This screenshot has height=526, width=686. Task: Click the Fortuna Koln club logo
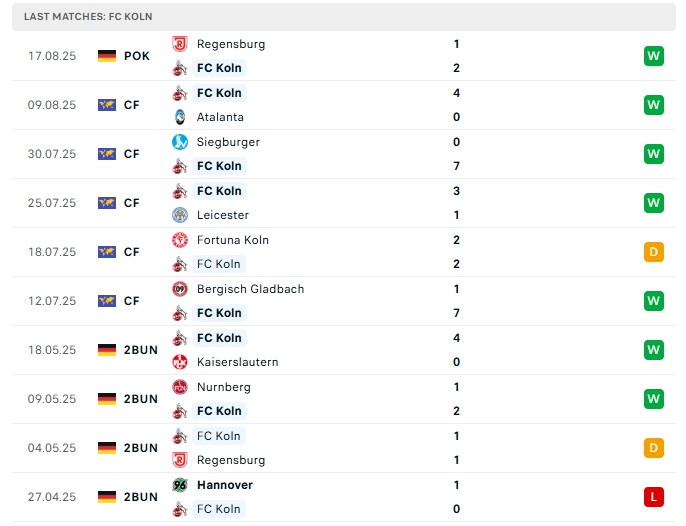coord(180,240)
